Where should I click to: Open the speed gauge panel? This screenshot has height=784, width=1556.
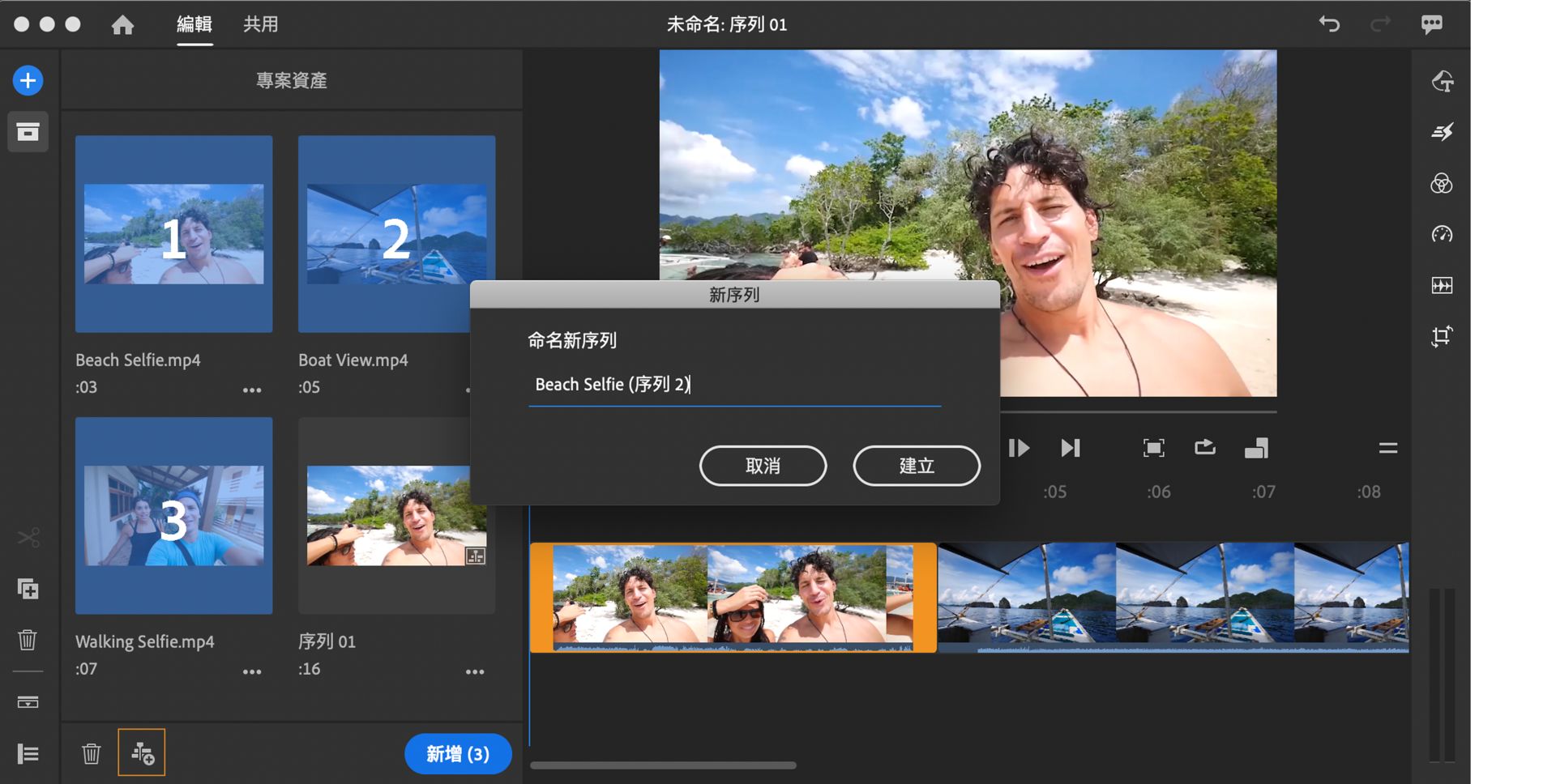tap(1441, 235)
